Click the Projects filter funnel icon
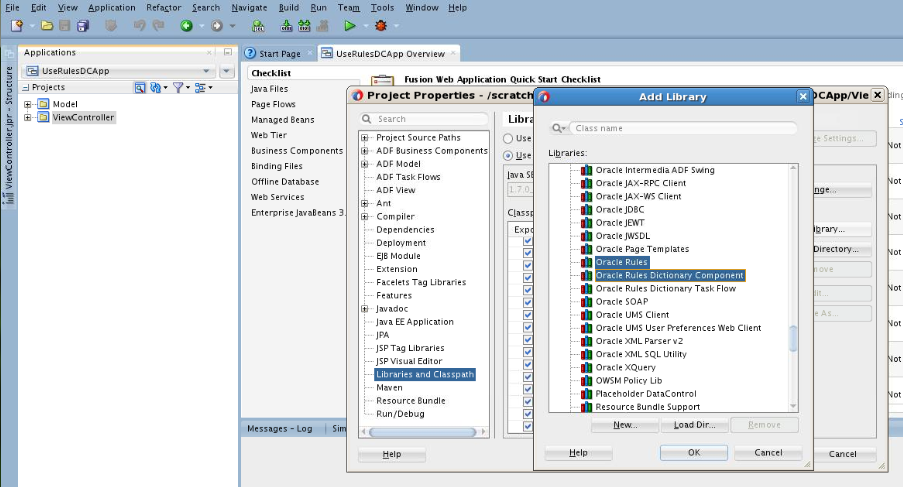The height and width of the screenshot is (487, 903). pos(178,87)
